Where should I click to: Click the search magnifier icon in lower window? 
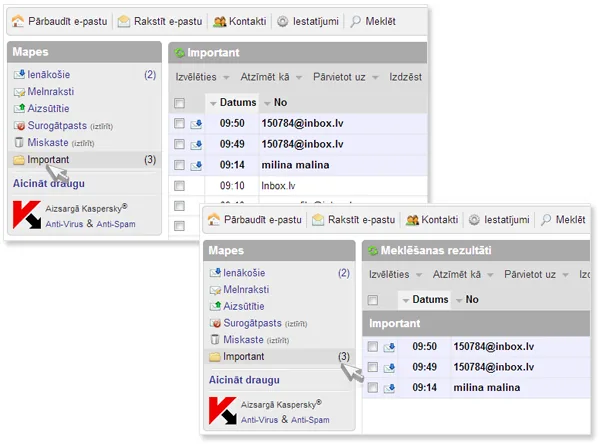click(x=546, y=219)
